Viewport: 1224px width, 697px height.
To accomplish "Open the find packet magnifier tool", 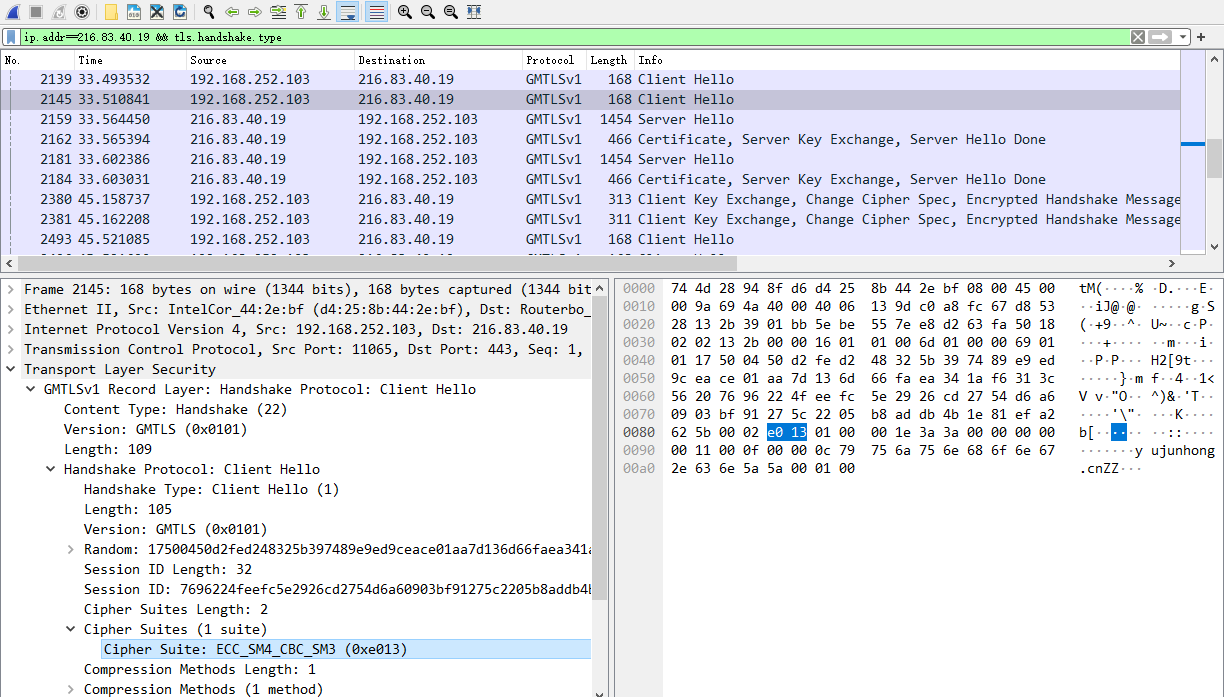I will click(x=209, y=12).
